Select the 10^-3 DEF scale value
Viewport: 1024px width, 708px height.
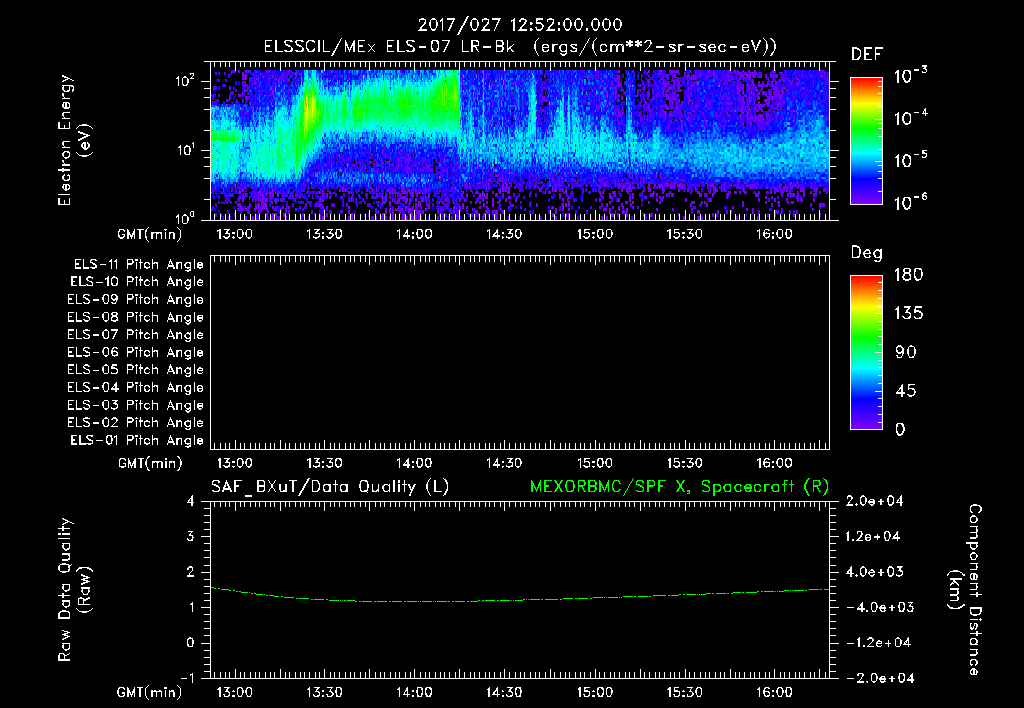910,75
